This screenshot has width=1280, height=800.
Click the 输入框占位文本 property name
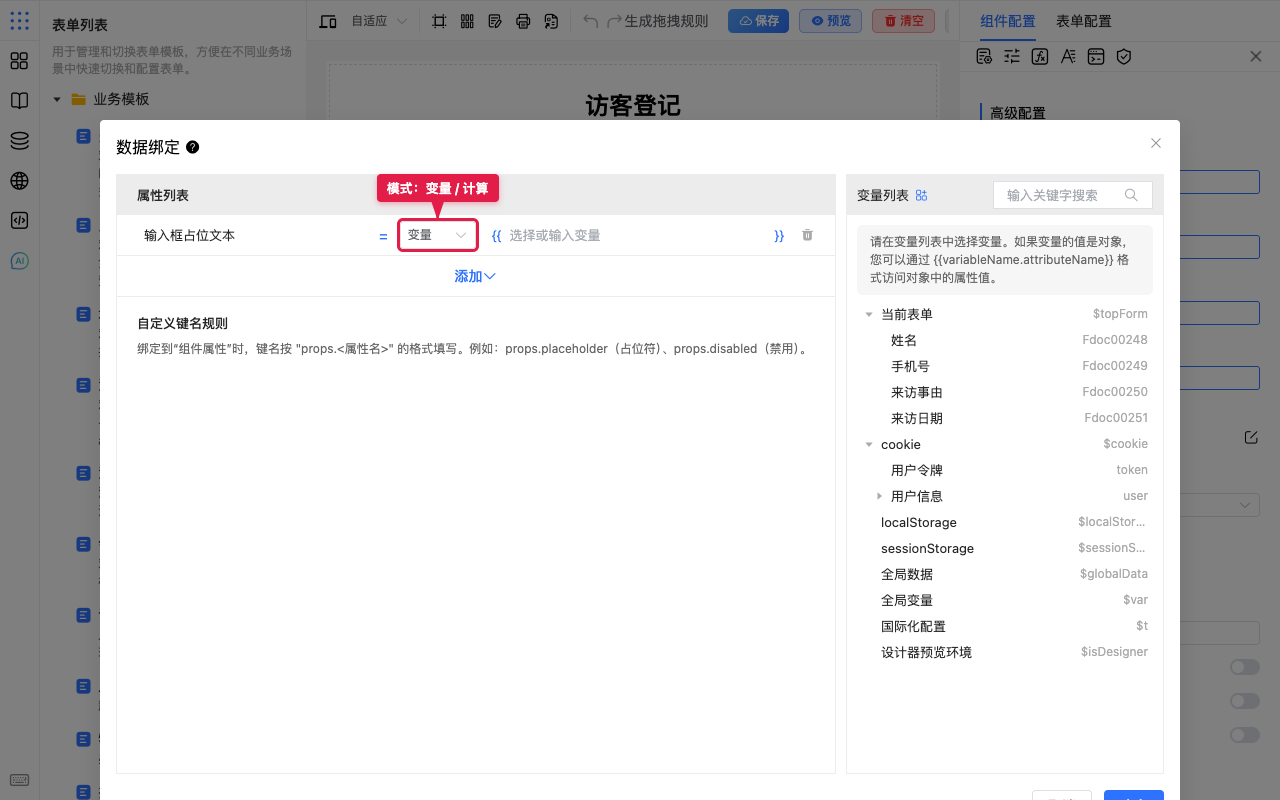point(189,235)
